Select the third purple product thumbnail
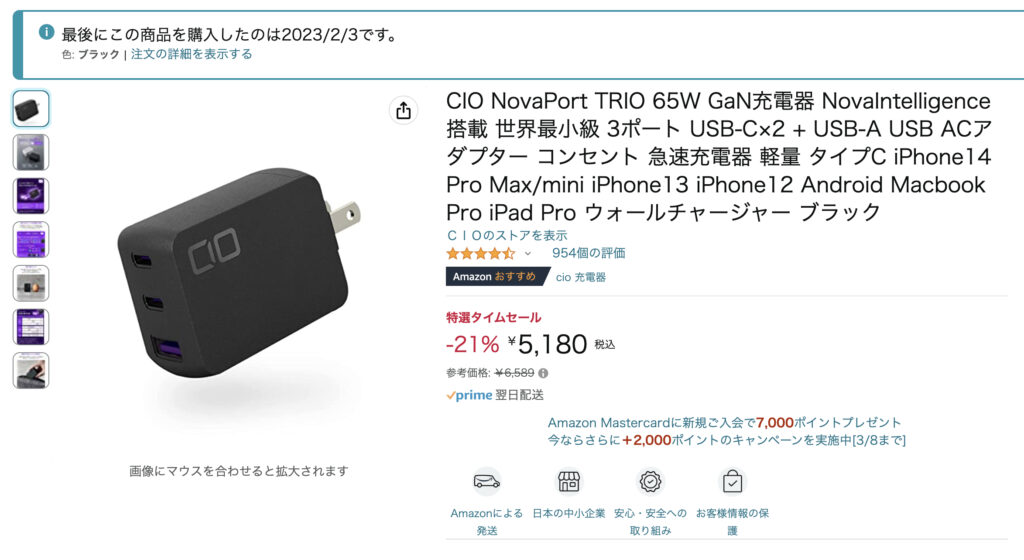The height and width of the screenshot is (560, 1024). (31, 196)
